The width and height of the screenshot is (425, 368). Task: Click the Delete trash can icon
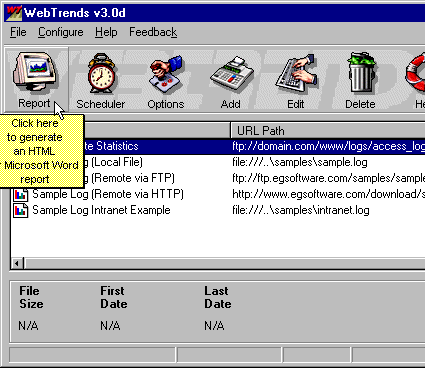coord(361,73)
